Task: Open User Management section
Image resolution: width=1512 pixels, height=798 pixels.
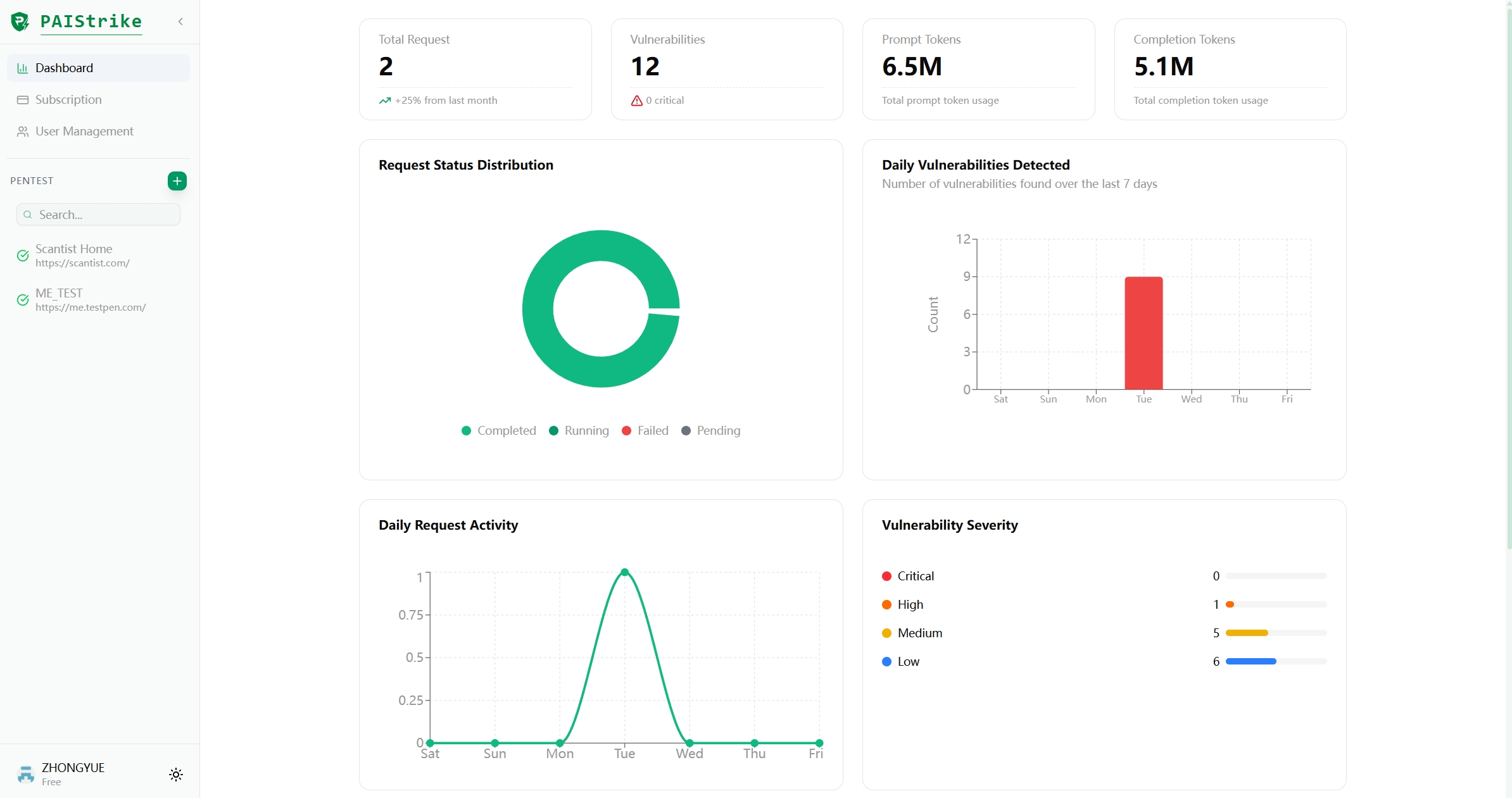Action: click(84, 131)
